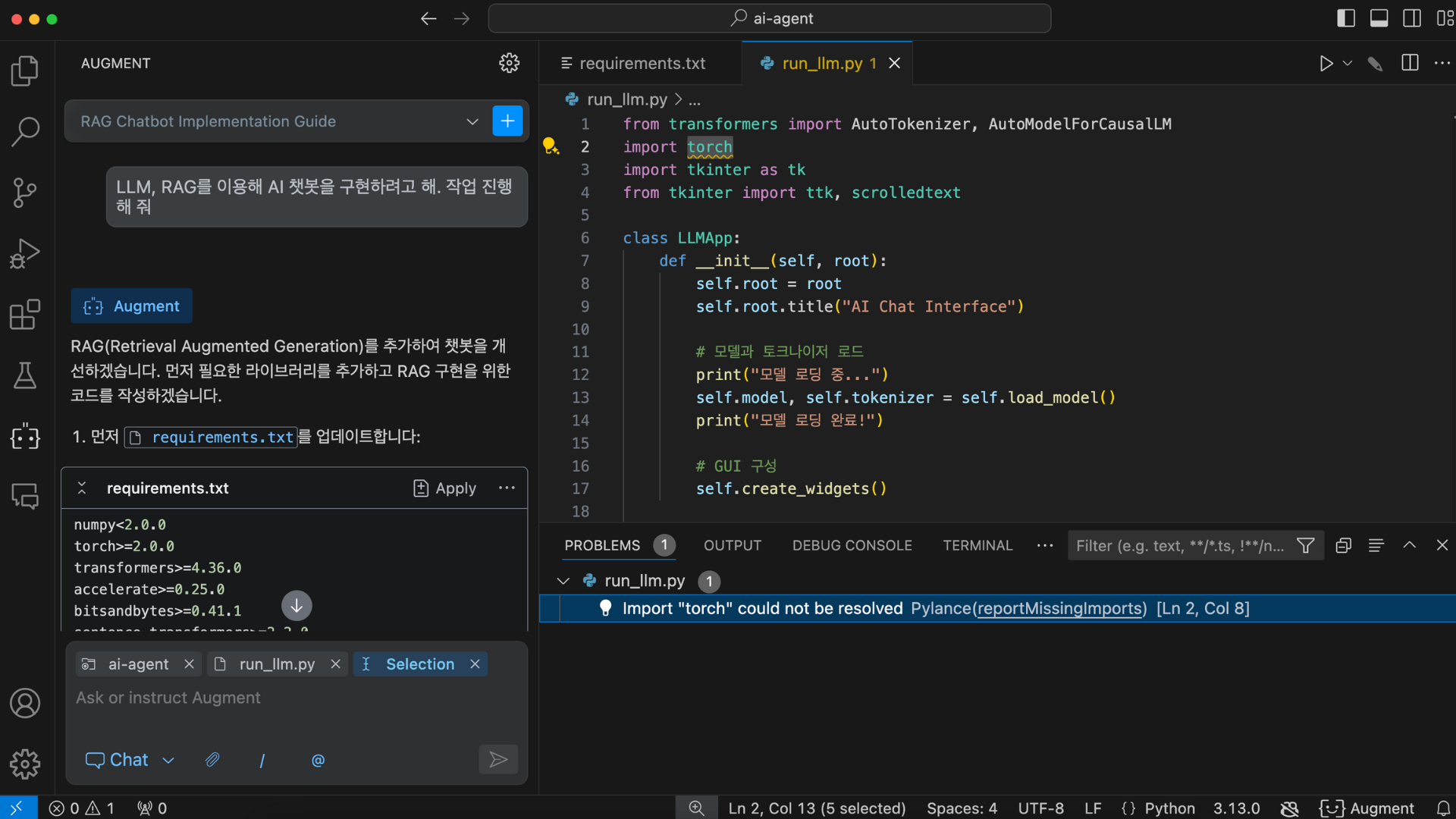Click the lightbulb quick fix icon
The image size is (1456, 819).
pos(551,146)
